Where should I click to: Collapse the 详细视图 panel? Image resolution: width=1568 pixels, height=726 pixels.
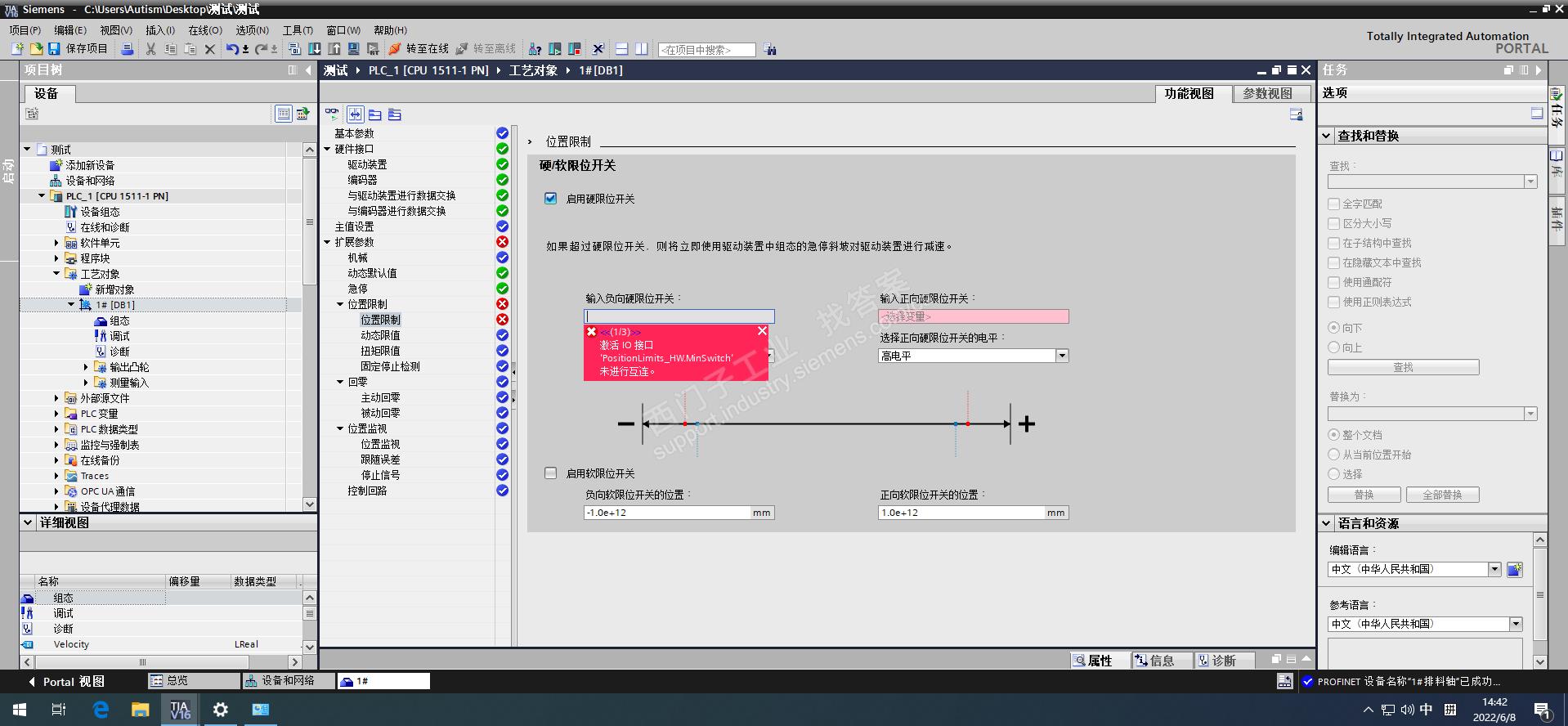[28, 522]
